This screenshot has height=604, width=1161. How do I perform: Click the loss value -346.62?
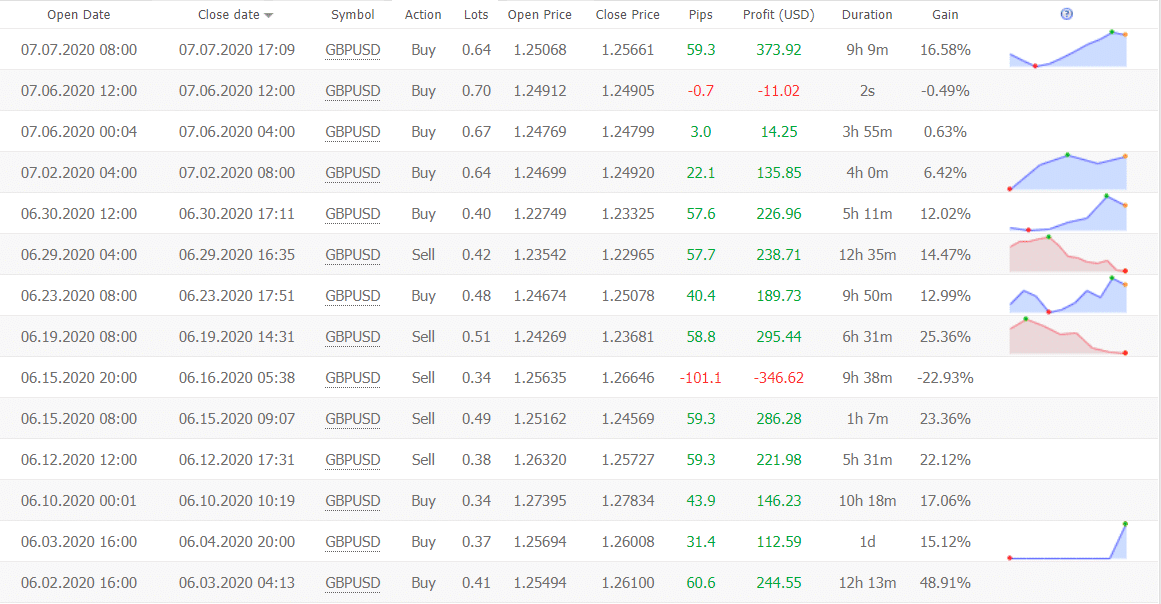(779, 378)
